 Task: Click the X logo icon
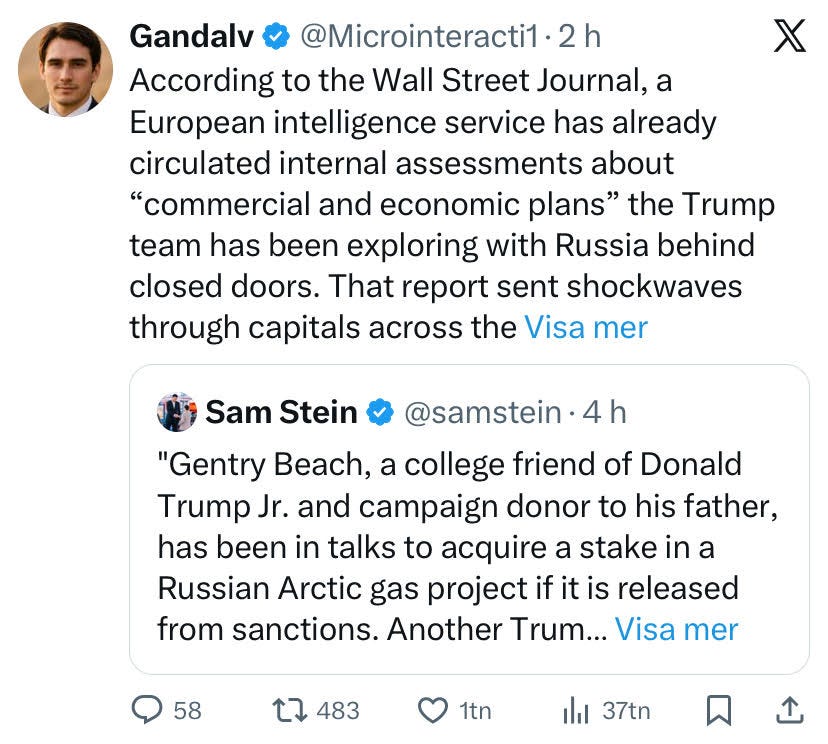click(x=789, y=38)
